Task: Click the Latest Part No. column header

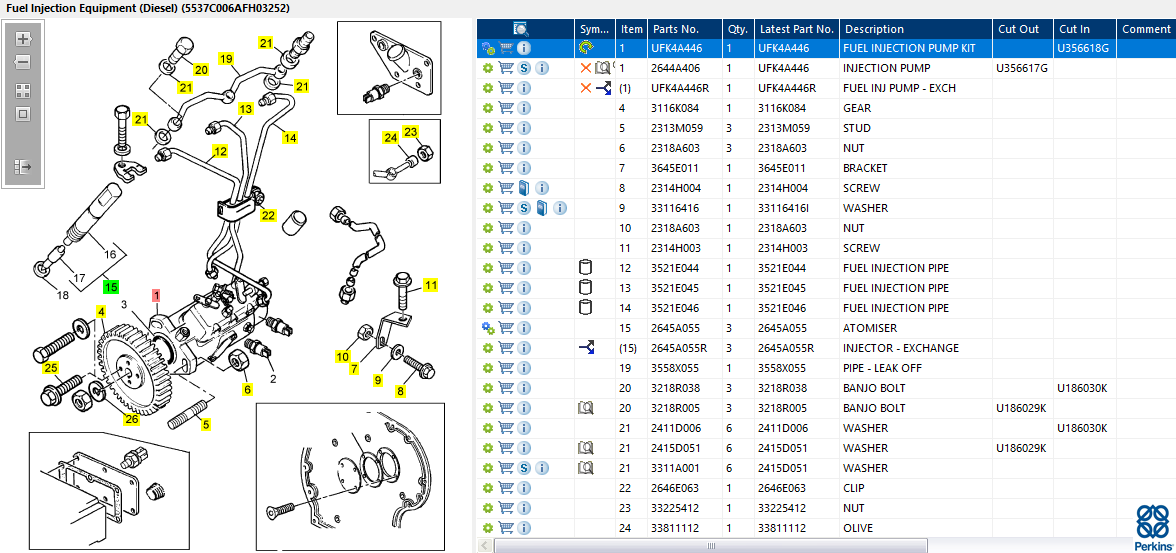Action: click(796, 29)
